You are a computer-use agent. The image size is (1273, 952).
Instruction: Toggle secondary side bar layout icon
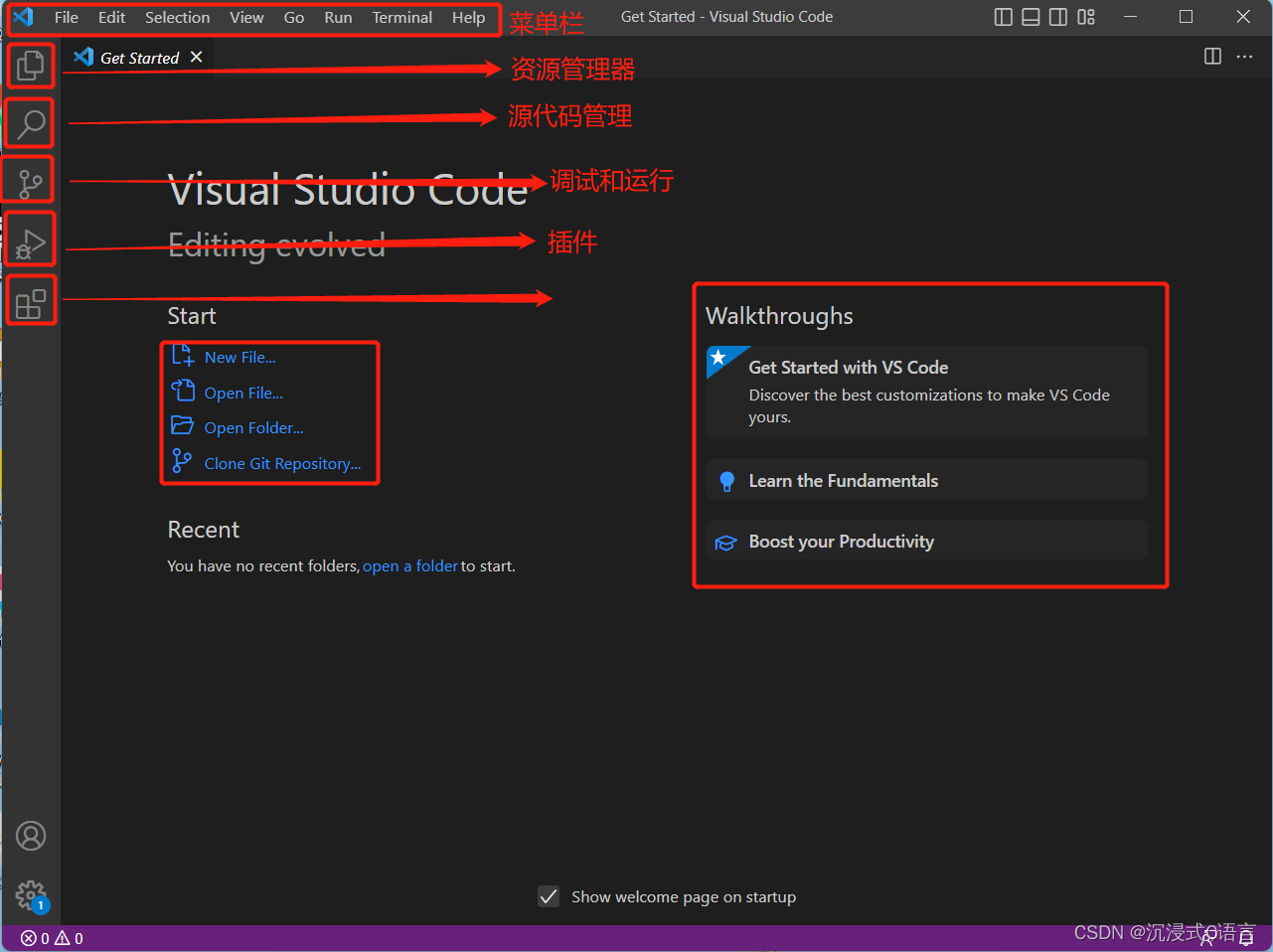coord(1059,17)
